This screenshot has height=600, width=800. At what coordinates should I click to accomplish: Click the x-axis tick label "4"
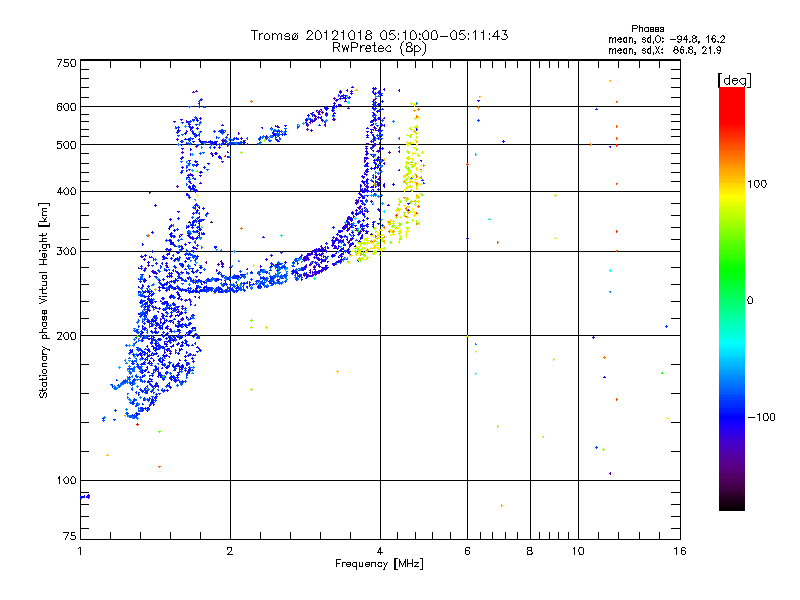coord(380,551)
